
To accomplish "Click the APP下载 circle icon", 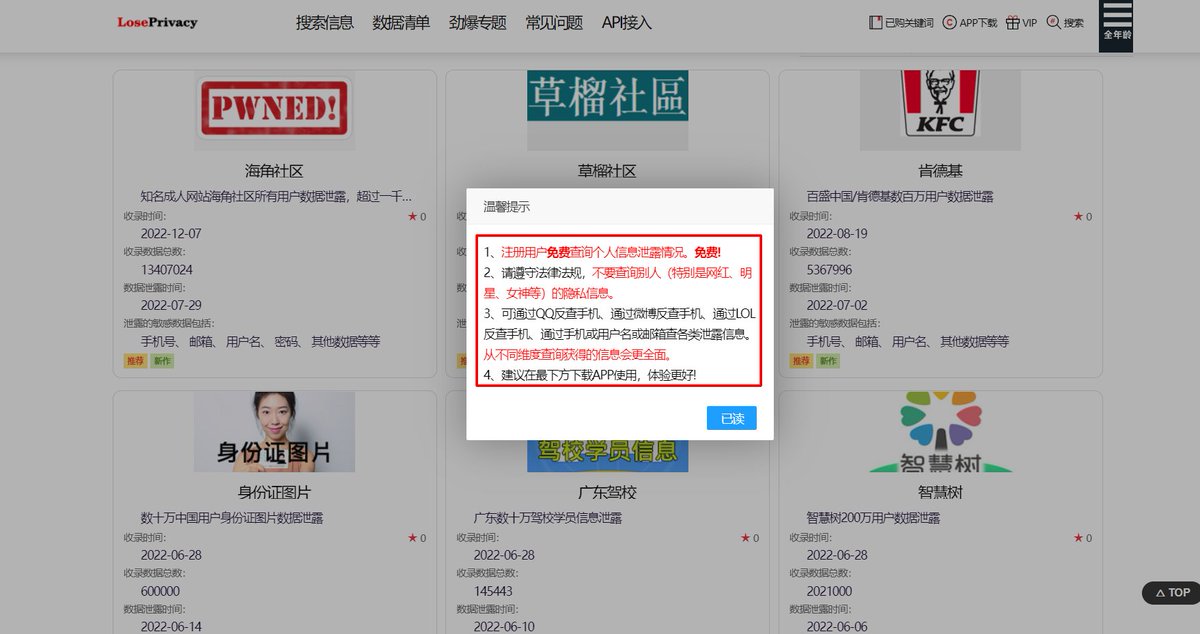I will click(949, 22).
